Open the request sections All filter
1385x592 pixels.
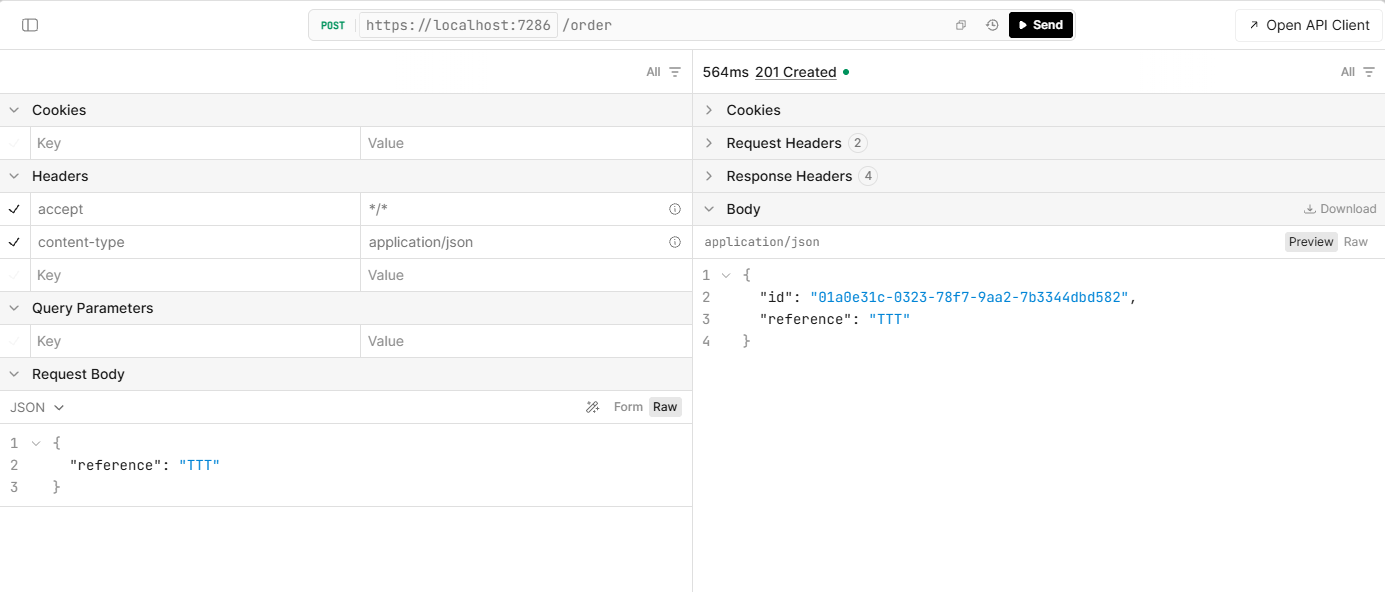coord(664,72)
